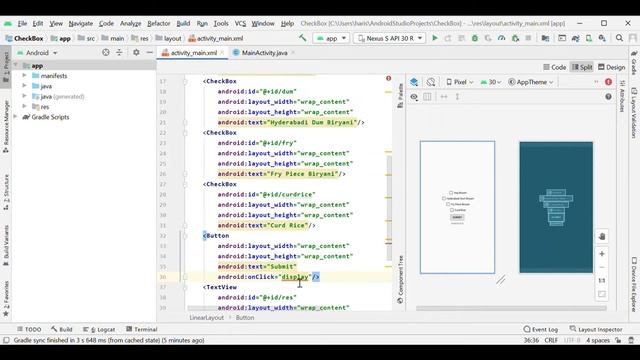The image size is (640, 360).
Task: Click the Stop red square icon
Action: click(528, 38)
